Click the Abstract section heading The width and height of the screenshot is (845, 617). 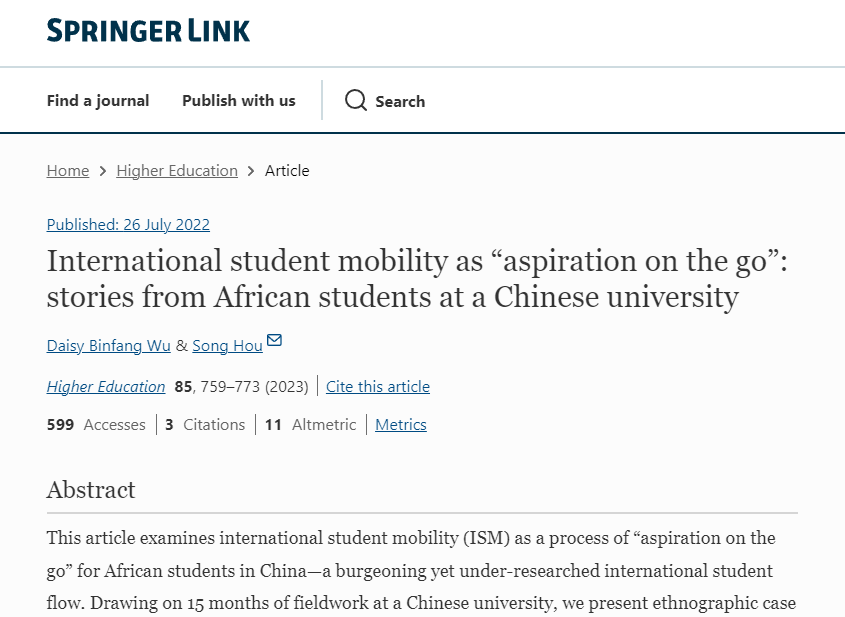pyautogui.click(x=91, y=490)
